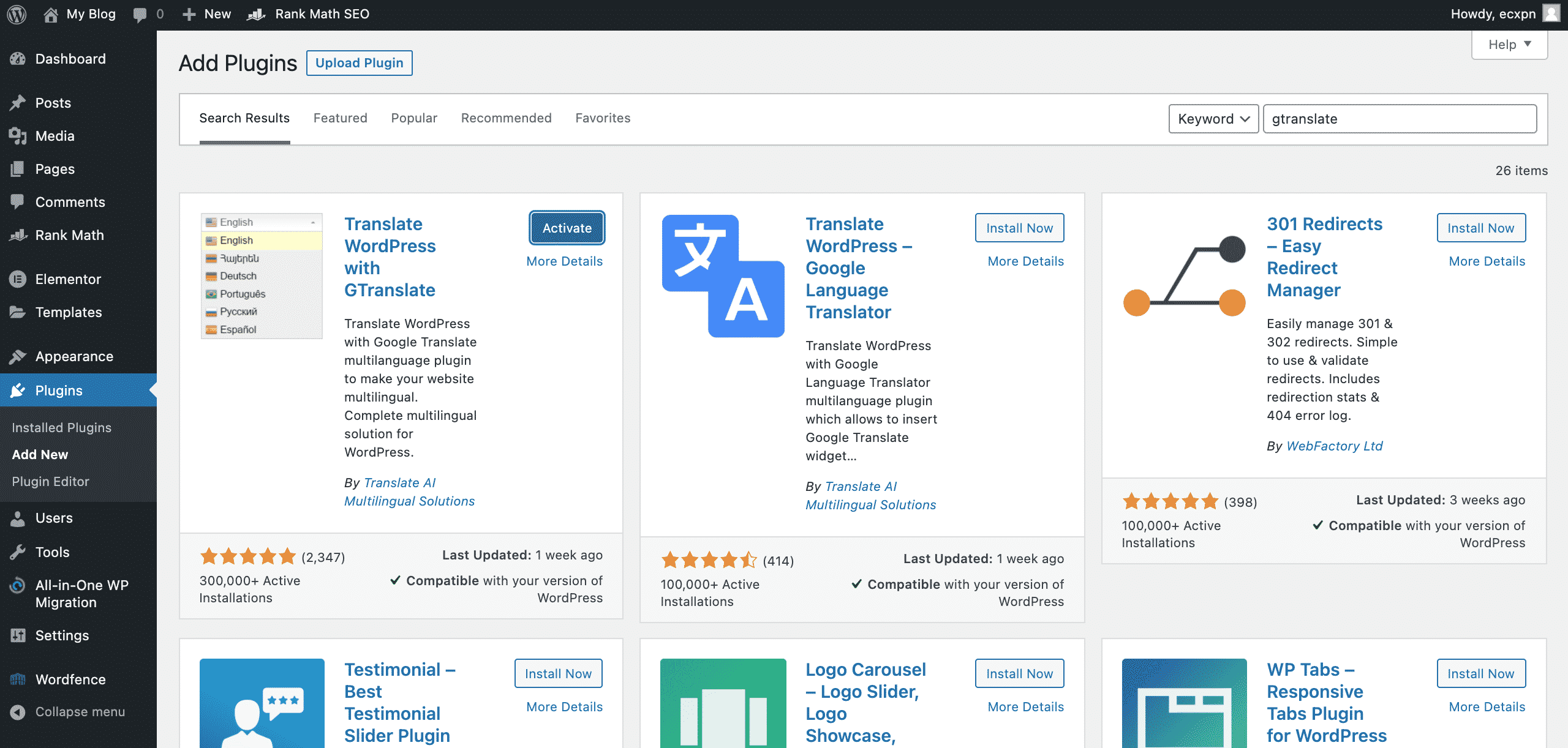
Task: Open My Blog home icon
Action: point(51,14)
